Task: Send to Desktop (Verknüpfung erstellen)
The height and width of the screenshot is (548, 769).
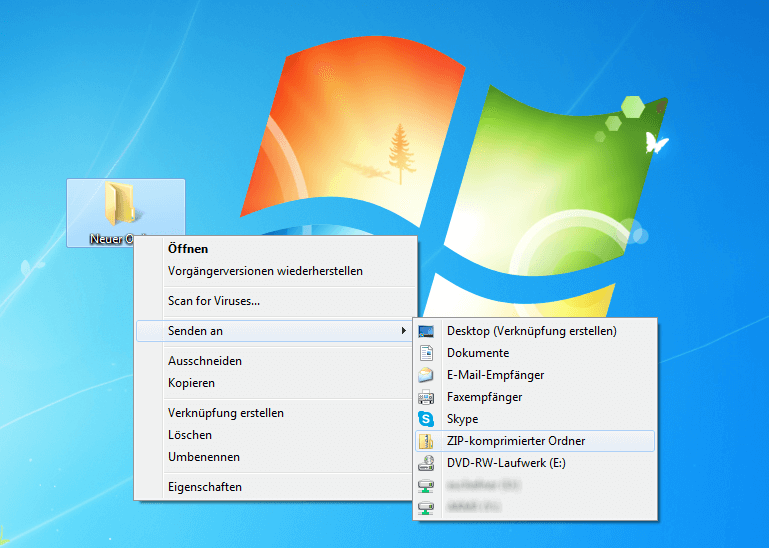Action: click(x=532, y=331)
